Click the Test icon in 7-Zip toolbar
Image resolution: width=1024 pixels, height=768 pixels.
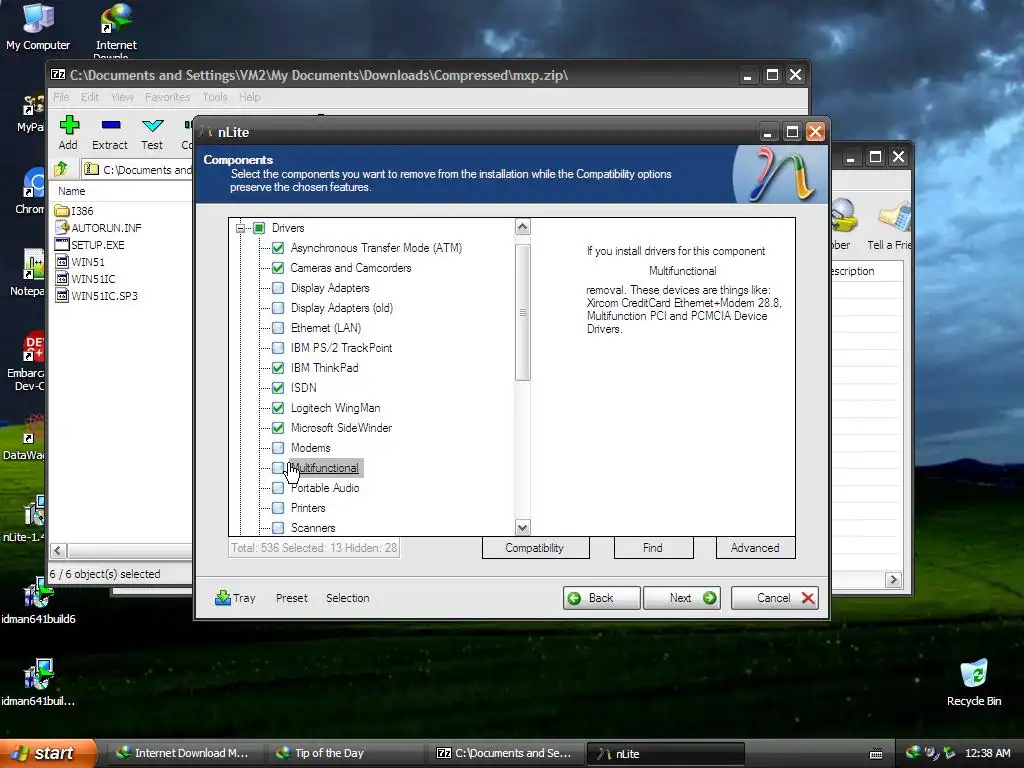152,125
